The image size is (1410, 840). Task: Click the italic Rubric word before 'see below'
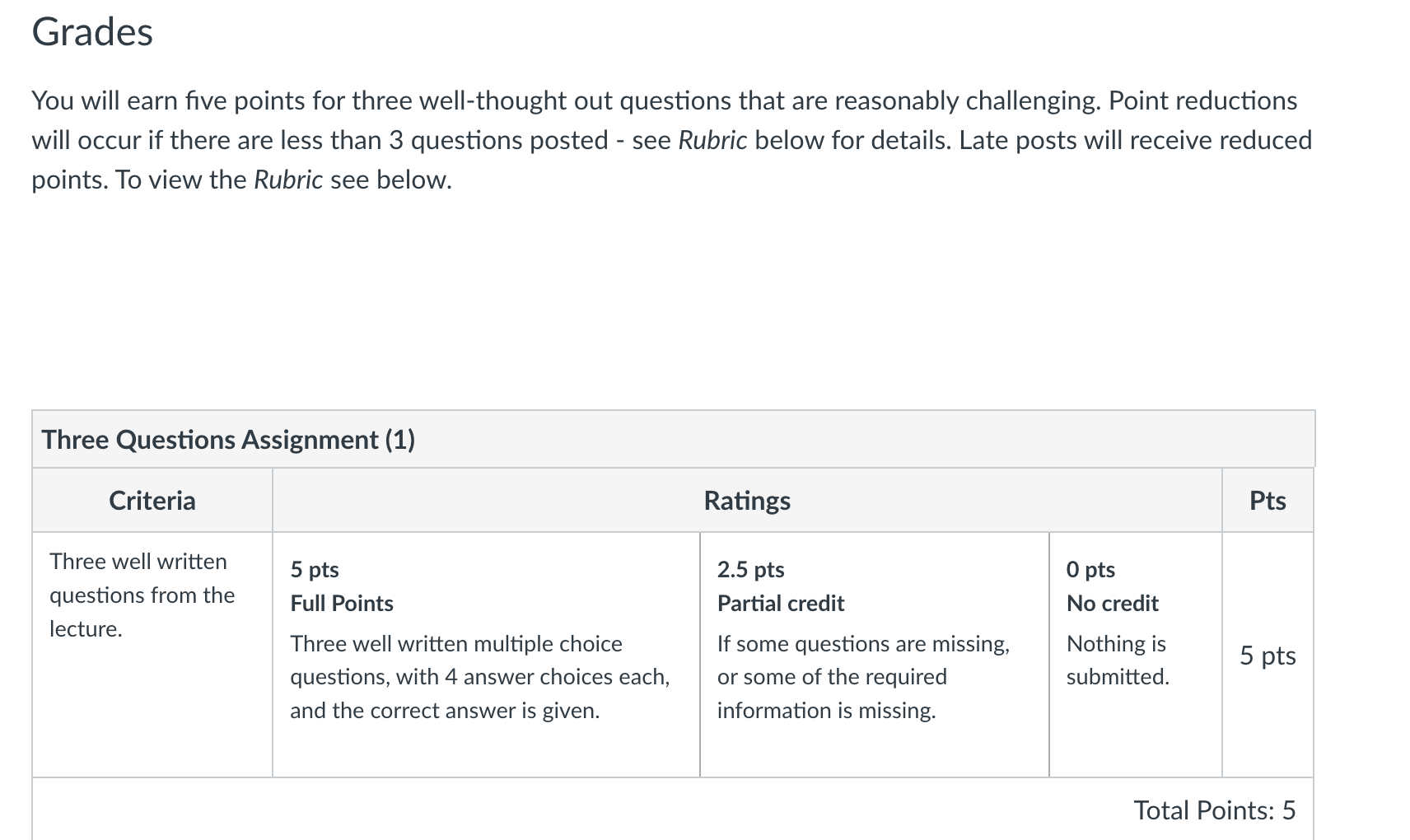click(288, 180)
